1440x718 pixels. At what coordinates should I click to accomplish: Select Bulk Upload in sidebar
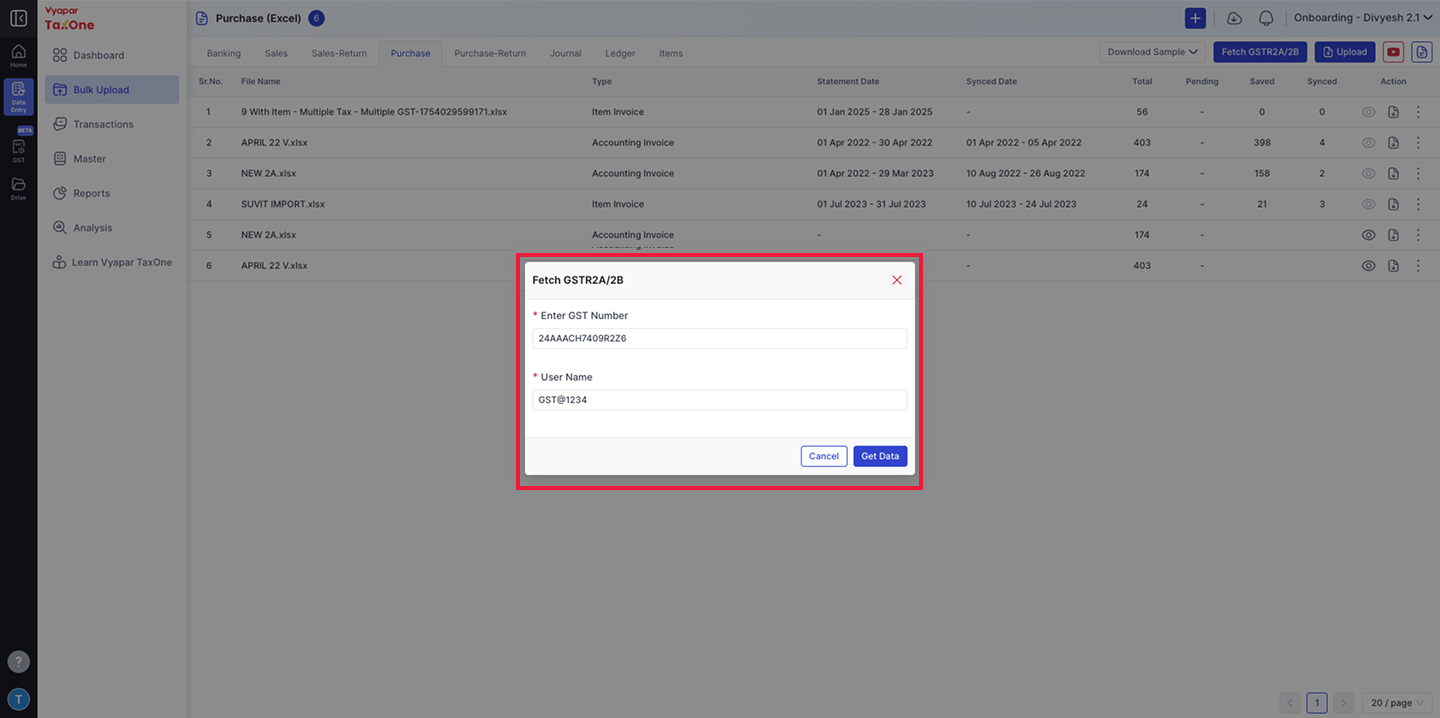[x=112, y=90]
